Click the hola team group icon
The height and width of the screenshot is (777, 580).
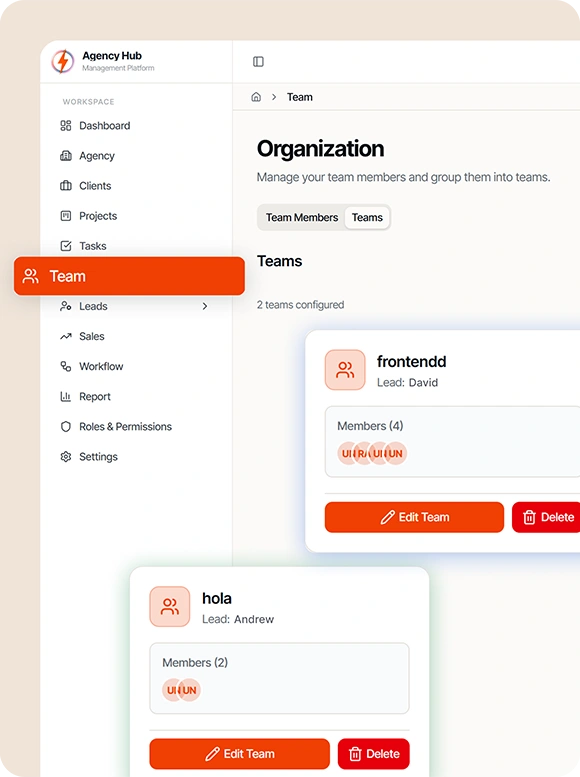pyautogui.click(x=170, y=607)
